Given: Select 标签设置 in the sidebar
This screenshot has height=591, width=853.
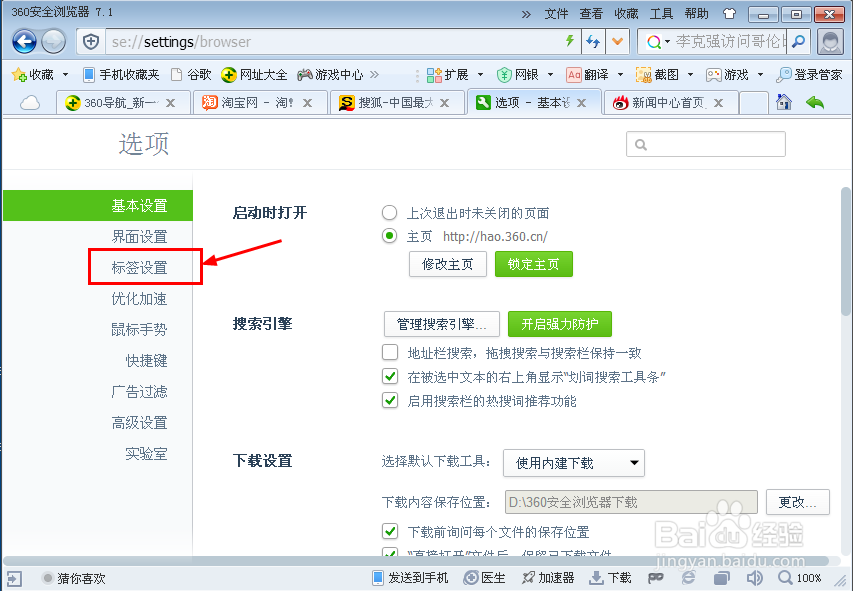Looking at the screenshot, I should [139, 268].
